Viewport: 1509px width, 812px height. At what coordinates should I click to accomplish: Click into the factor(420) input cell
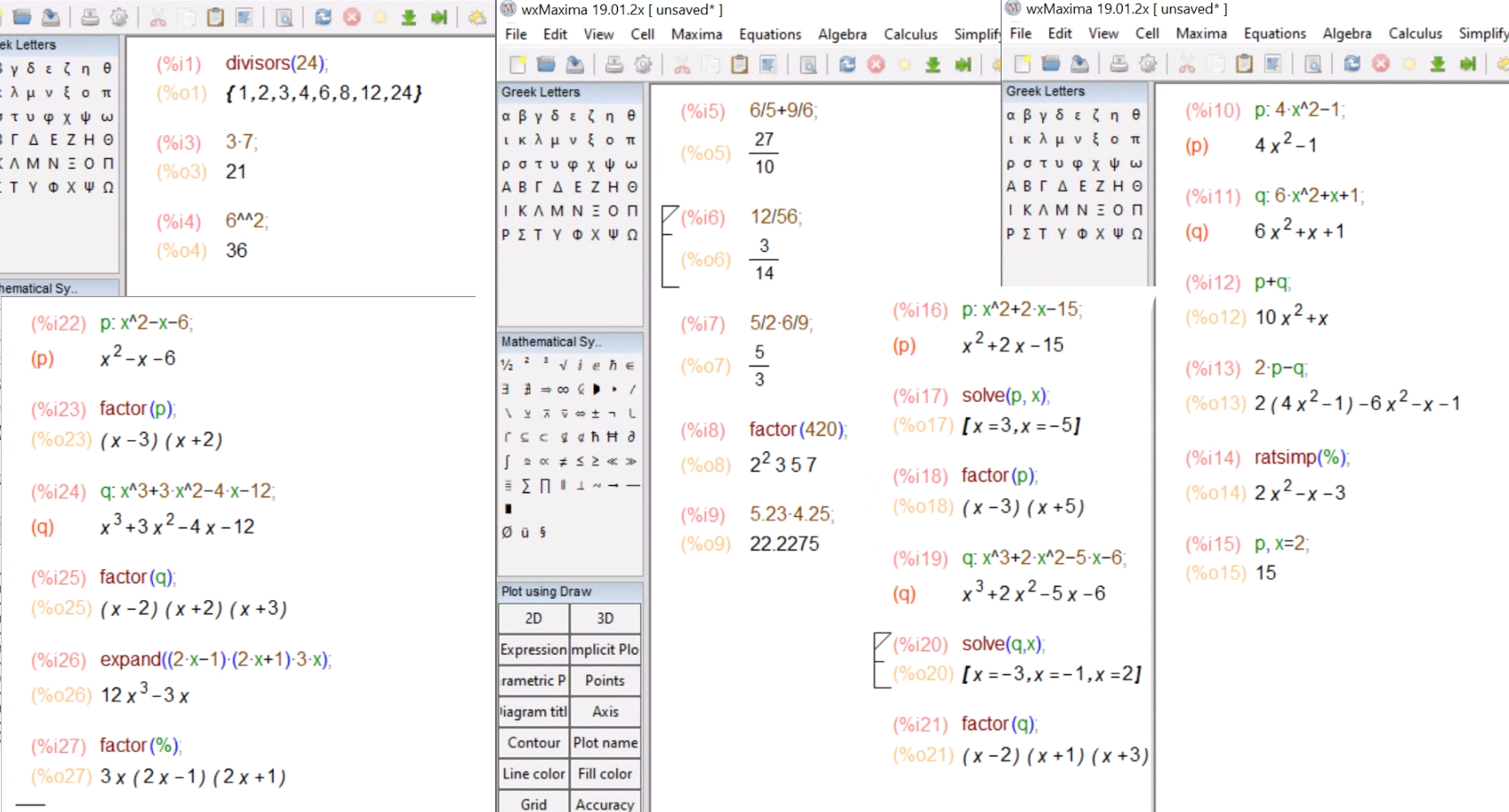pyautogui.click(x=796, y=430)
